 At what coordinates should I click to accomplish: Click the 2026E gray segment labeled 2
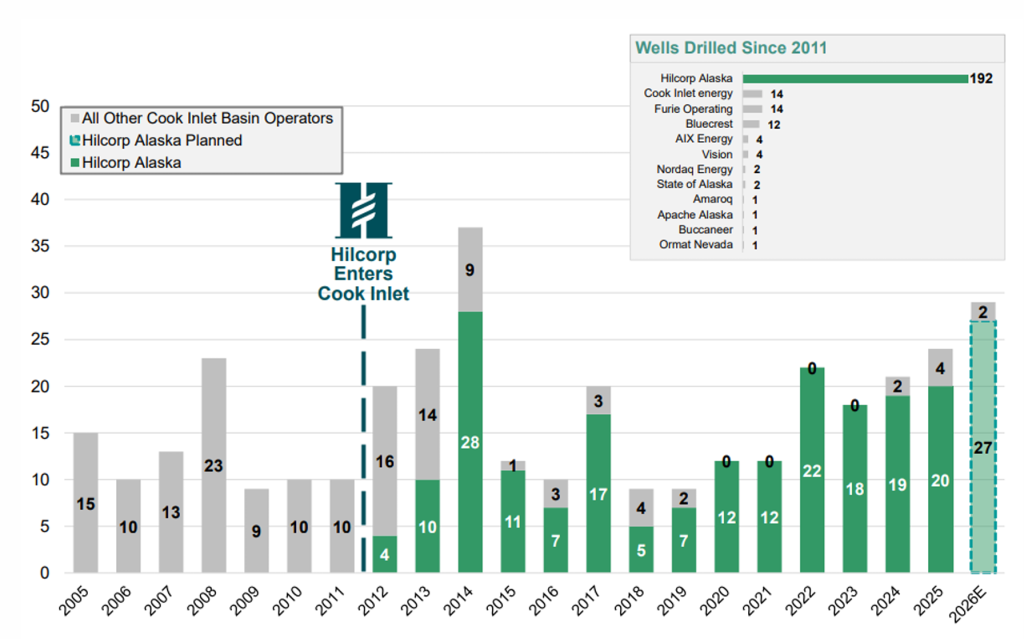pyautogui.click(x=983, y=312)
